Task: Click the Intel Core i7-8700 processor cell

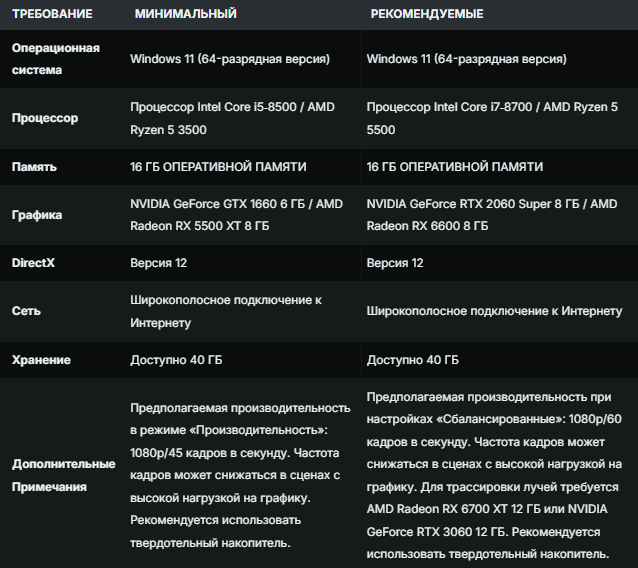Action: click(492, 118)
